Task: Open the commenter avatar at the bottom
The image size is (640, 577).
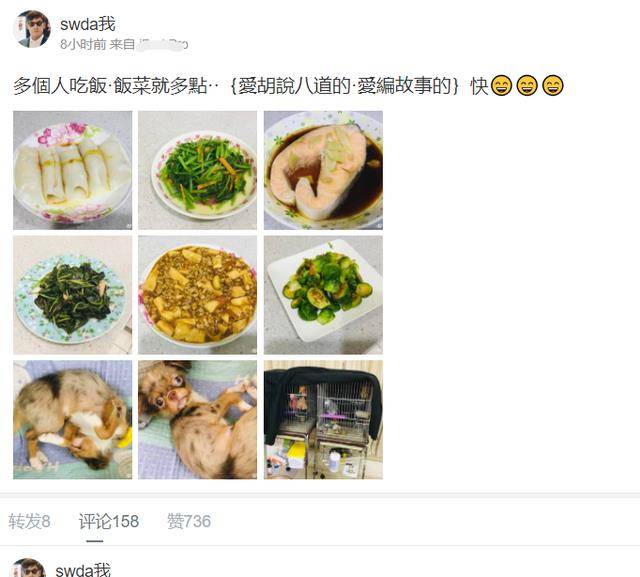Action: 27,568
